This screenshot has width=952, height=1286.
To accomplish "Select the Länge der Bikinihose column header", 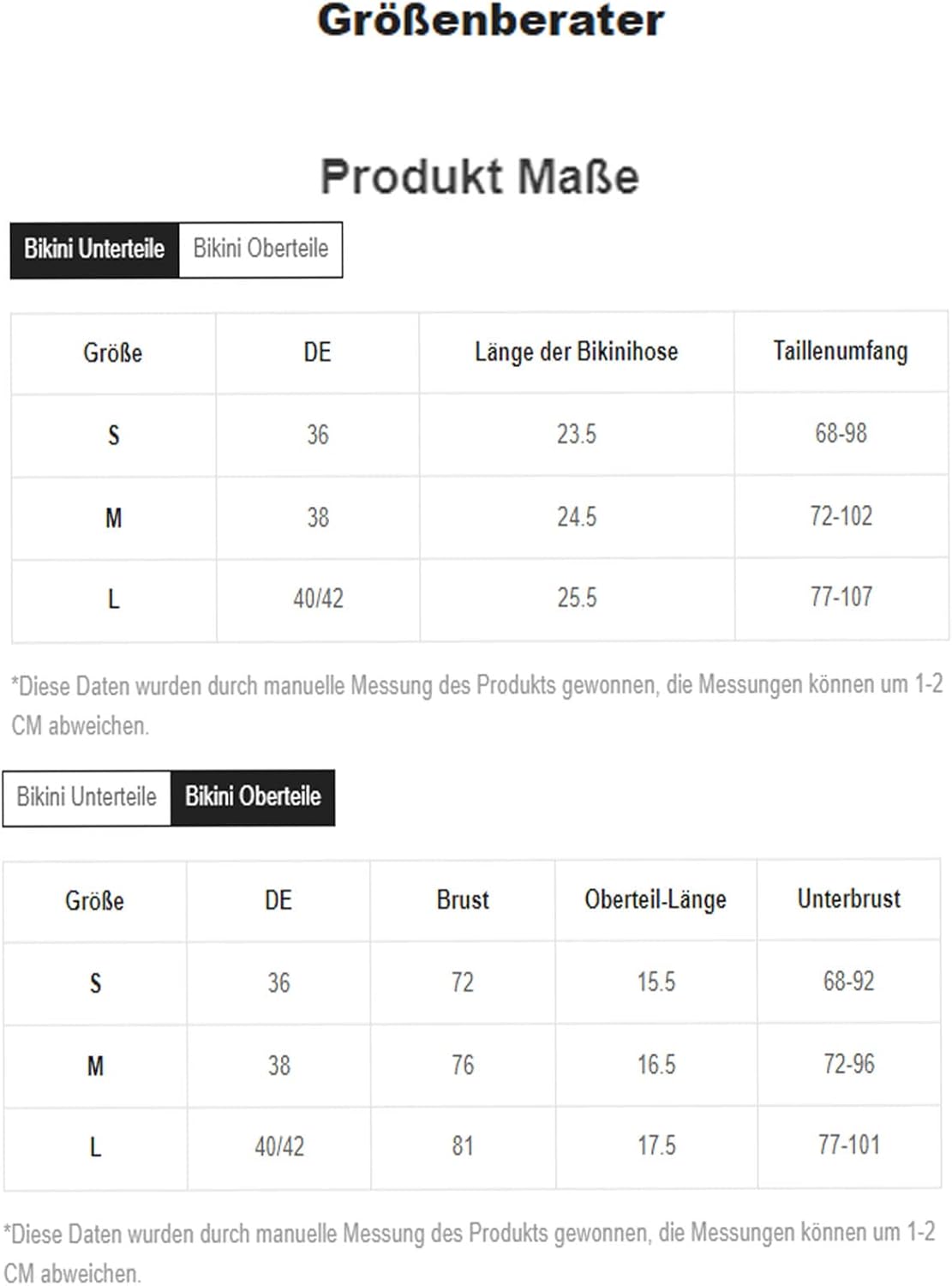I will 576,352.
